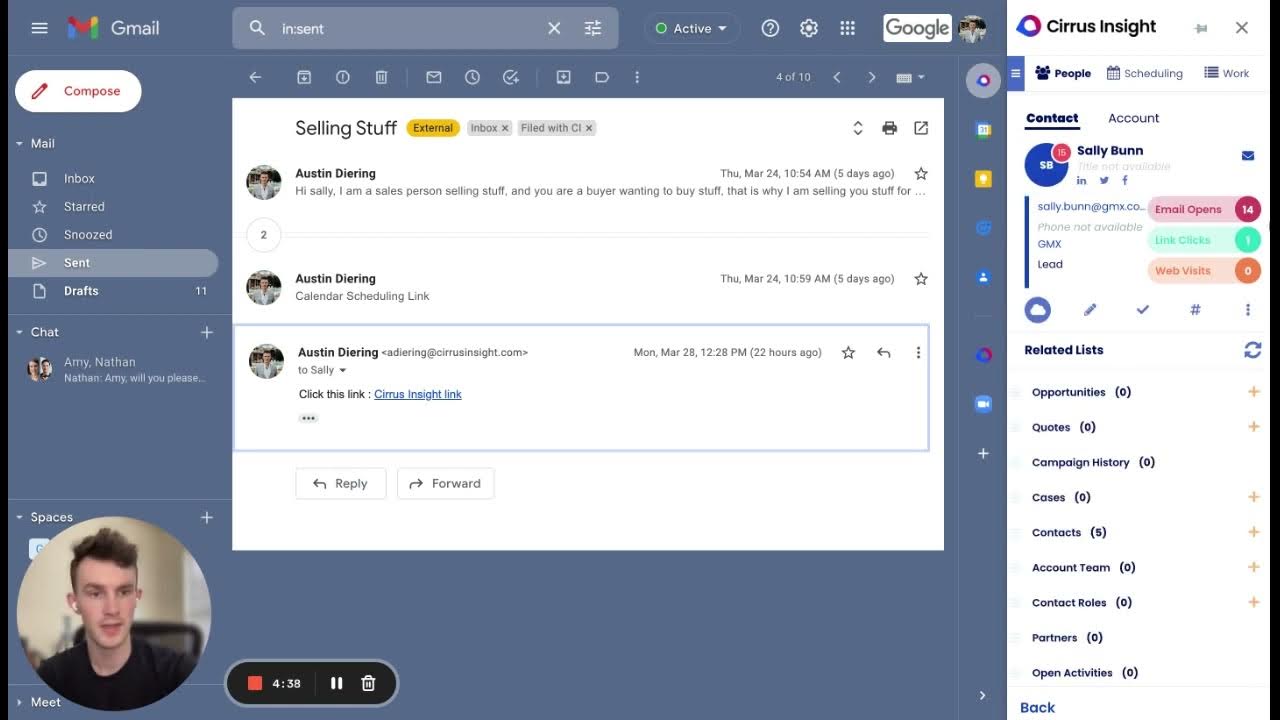Image resolution: width=1280 pixels, height=720 pixels.
Task: Switch to Work tab
Action: [x=1227, y=73]
